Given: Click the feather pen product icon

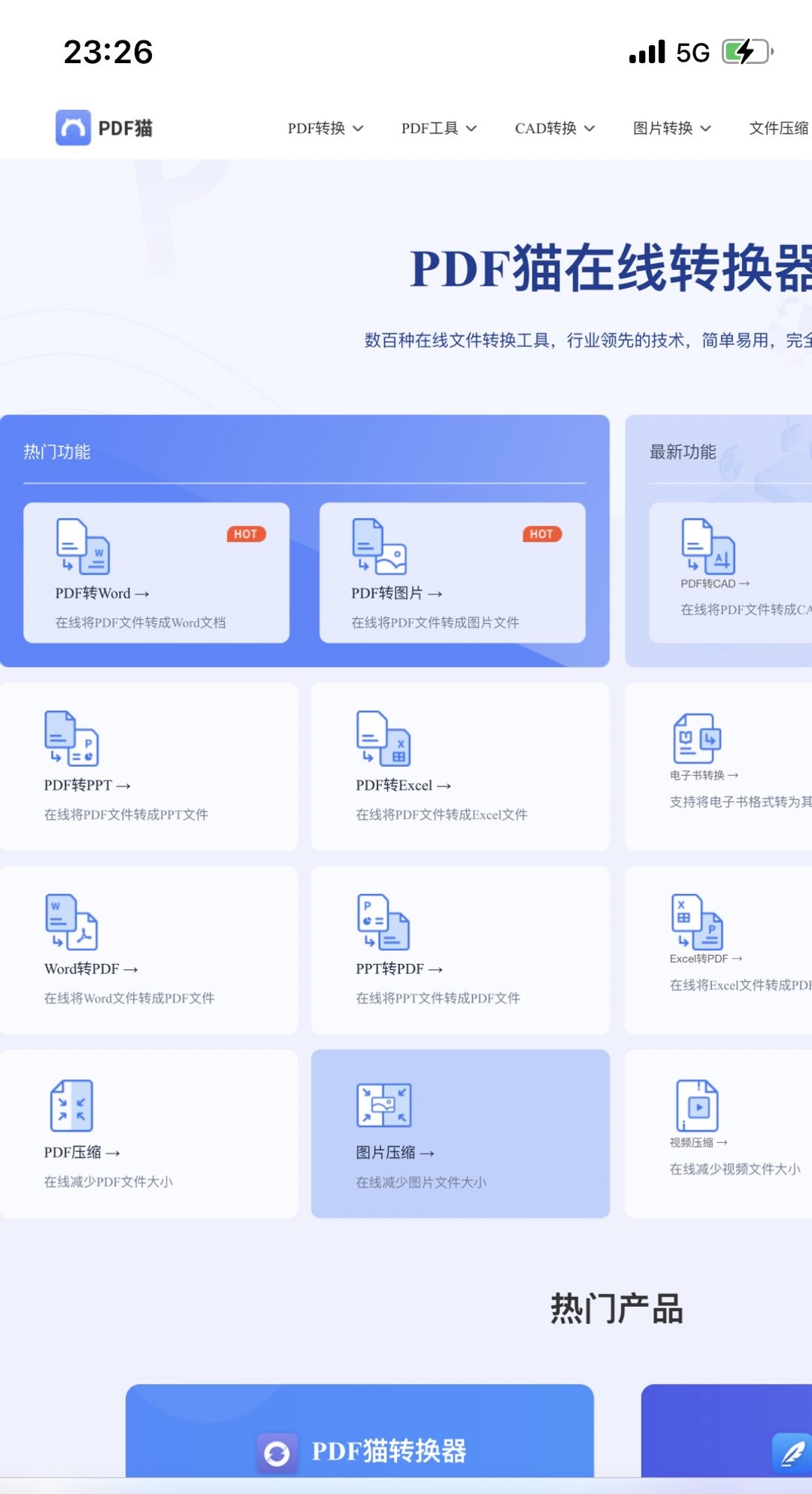Looking at the screenshot, I should coord(792,1453).
